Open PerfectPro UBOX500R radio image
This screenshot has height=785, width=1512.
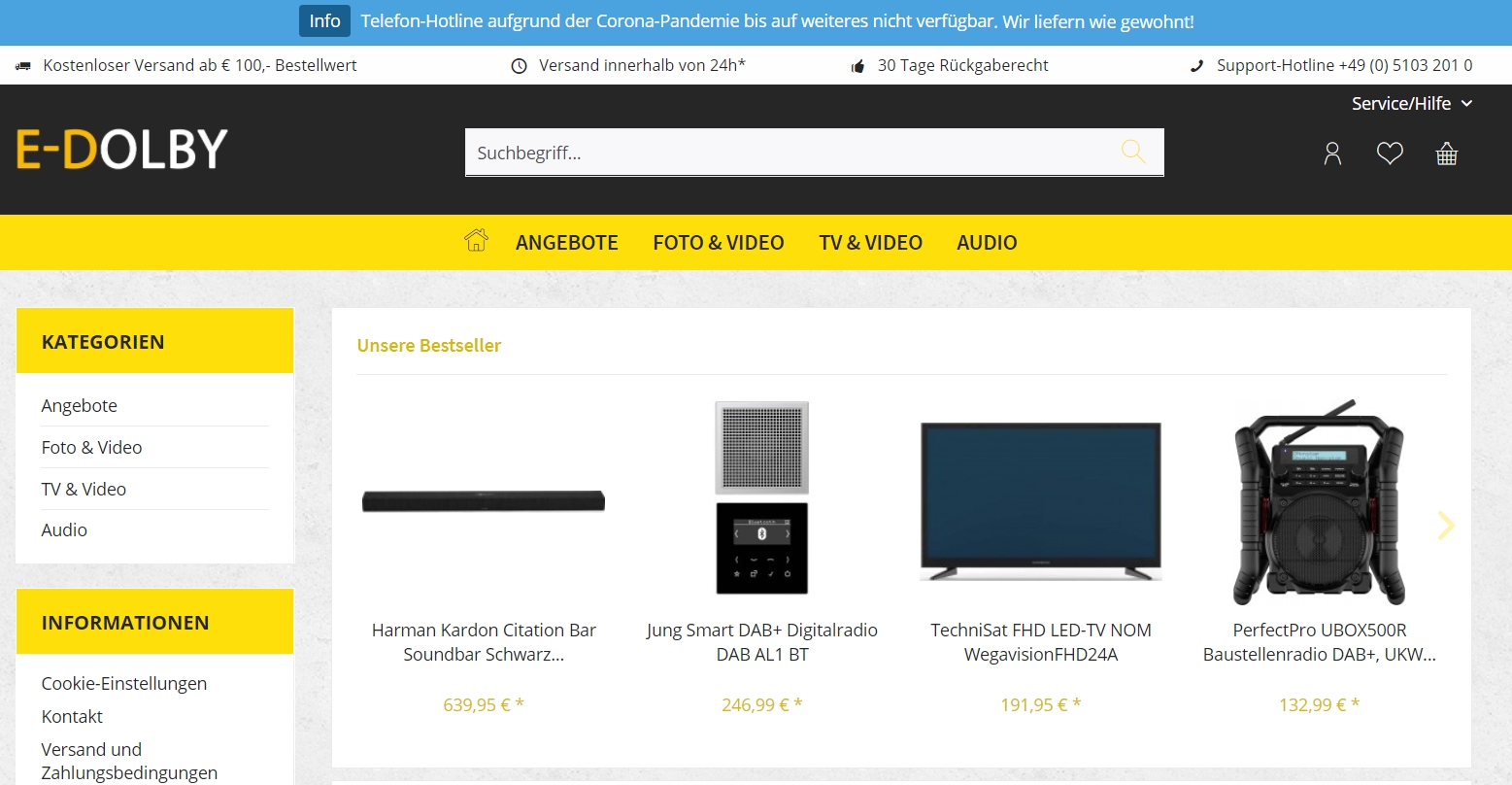point(1320,501)
